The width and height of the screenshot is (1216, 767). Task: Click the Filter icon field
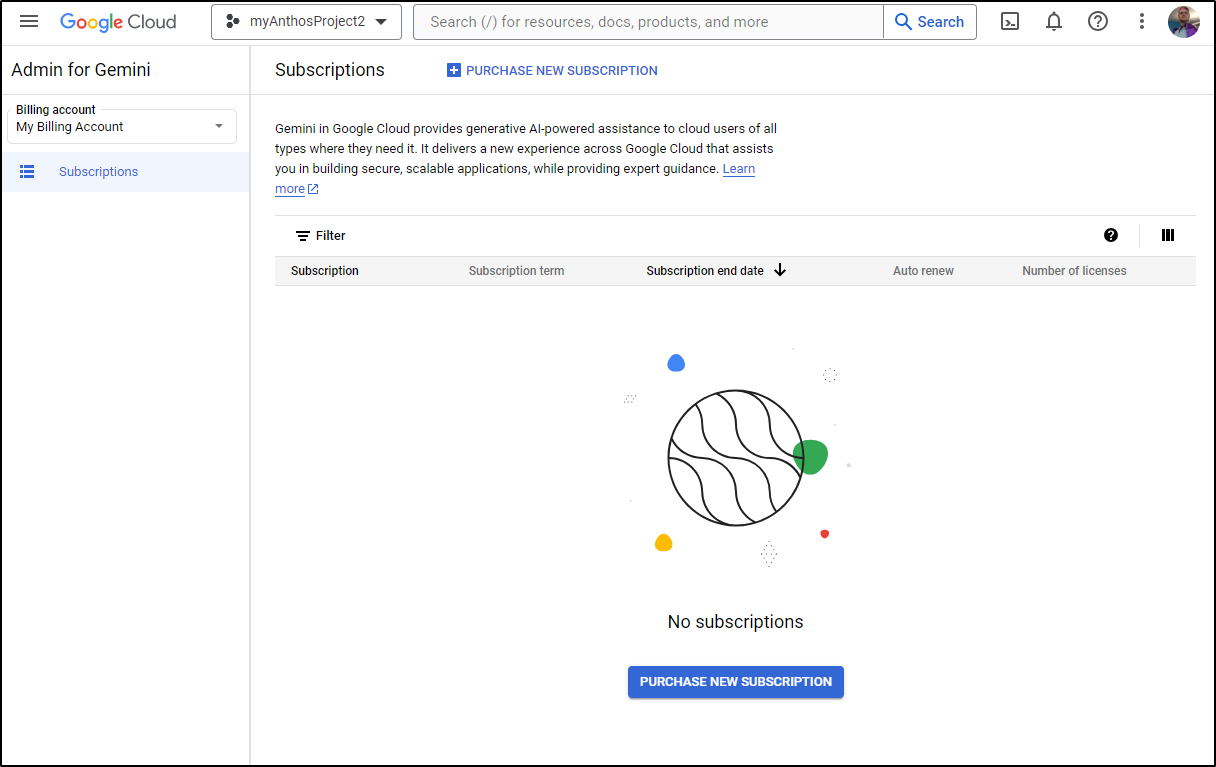coord(320,236)
